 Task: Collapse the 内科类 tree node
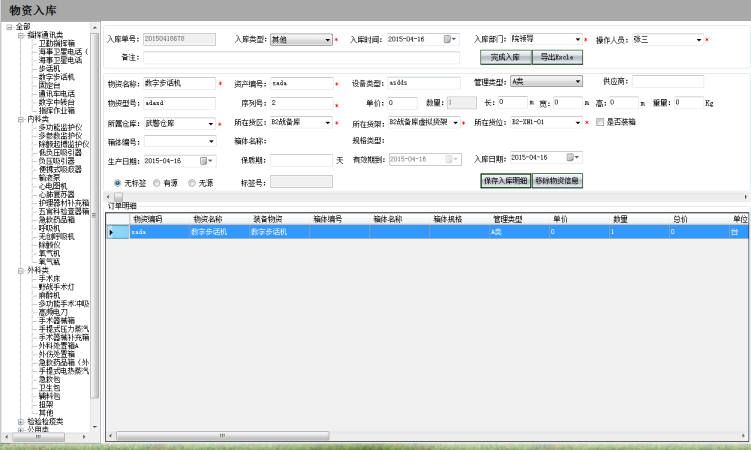21,120
